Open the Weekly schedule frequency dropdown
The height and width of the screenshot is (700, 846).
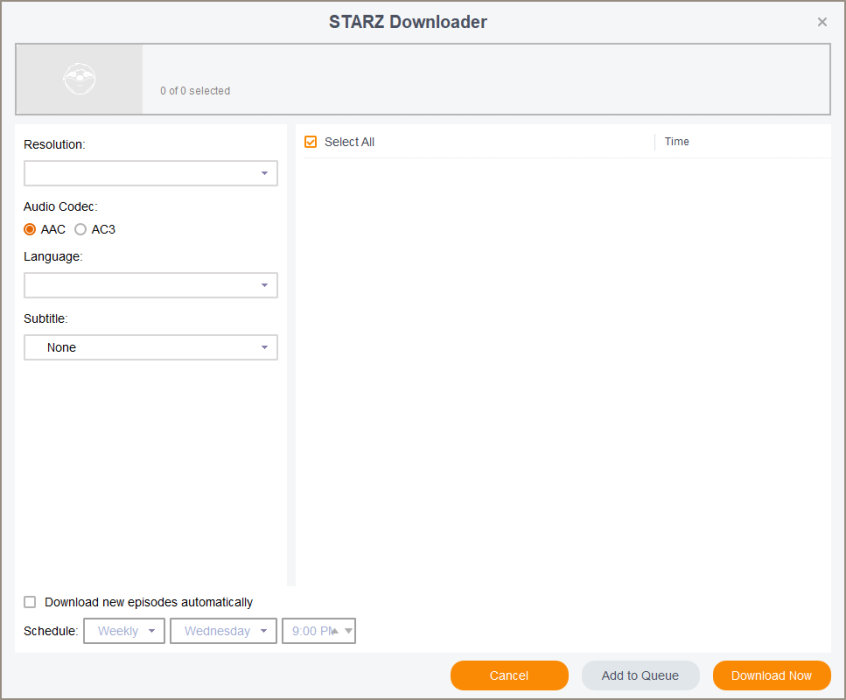tap(125, 631)
